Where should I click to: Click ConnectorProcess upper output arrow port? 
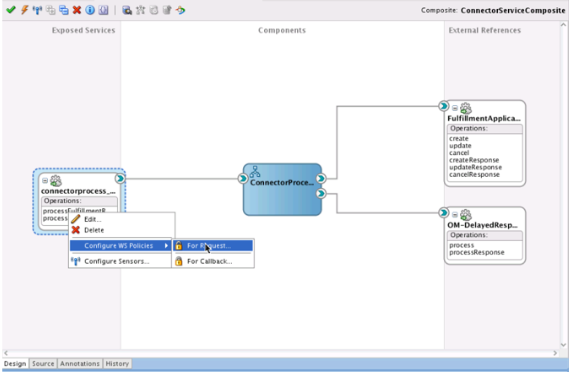pos(321,178)
